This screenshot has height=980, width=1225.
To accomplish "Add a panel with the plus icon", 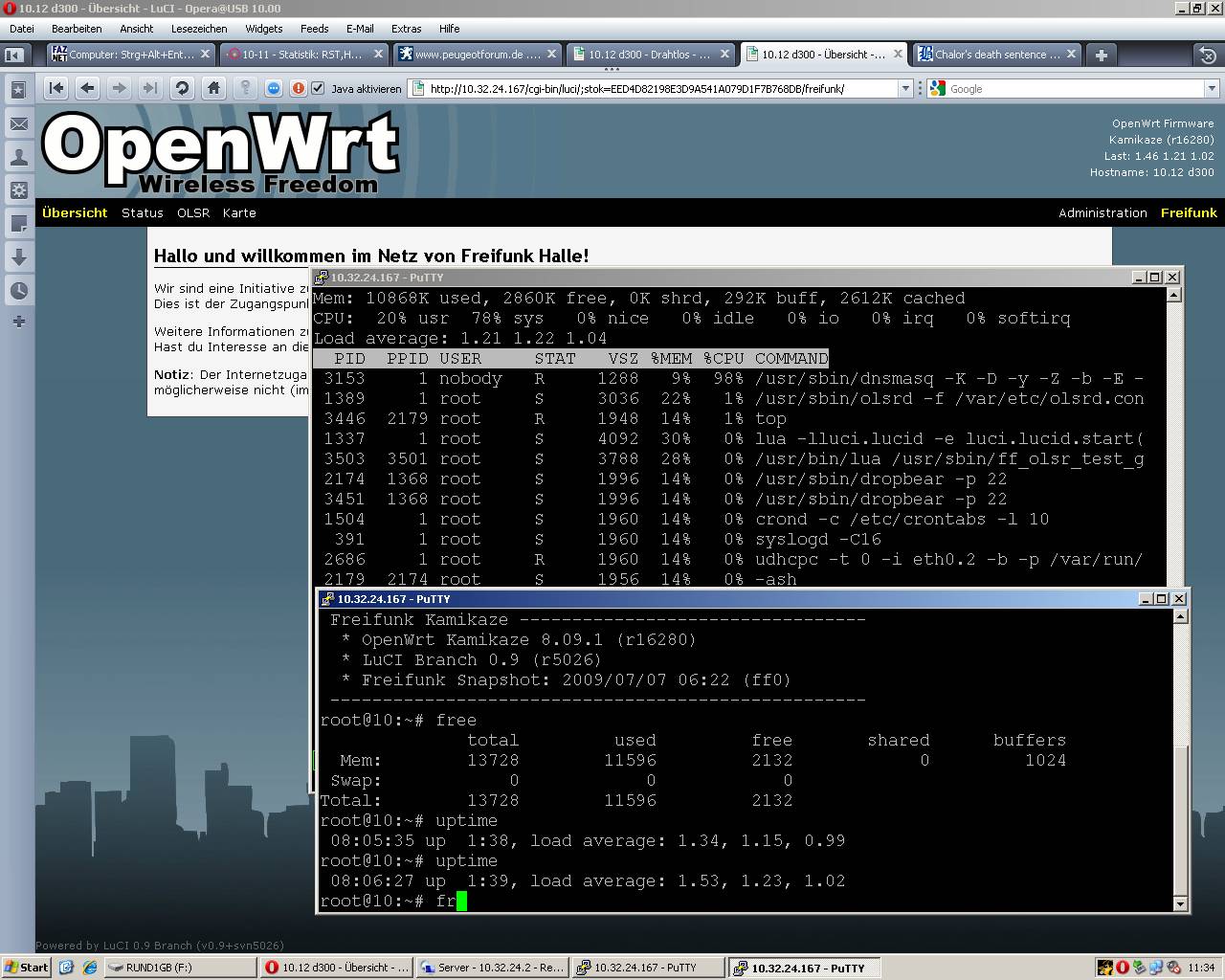I will coord(18,322).
